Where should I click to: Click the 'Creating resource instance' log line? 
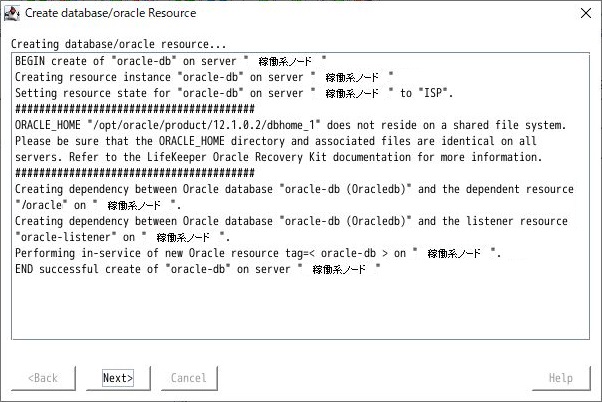204,77
